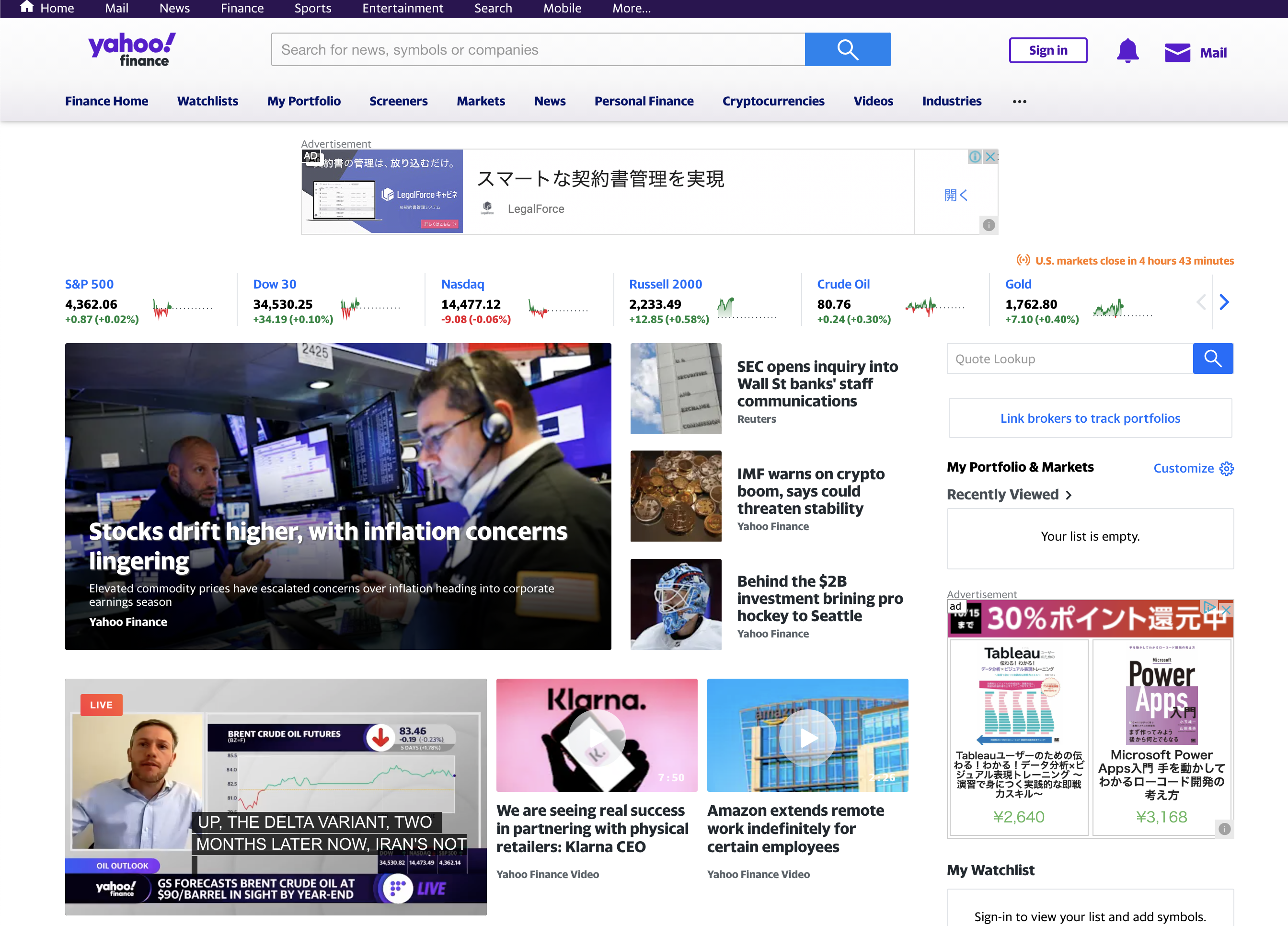Open Sports in top bar menu
The image size is (1288, 926).
coord(312,8)
